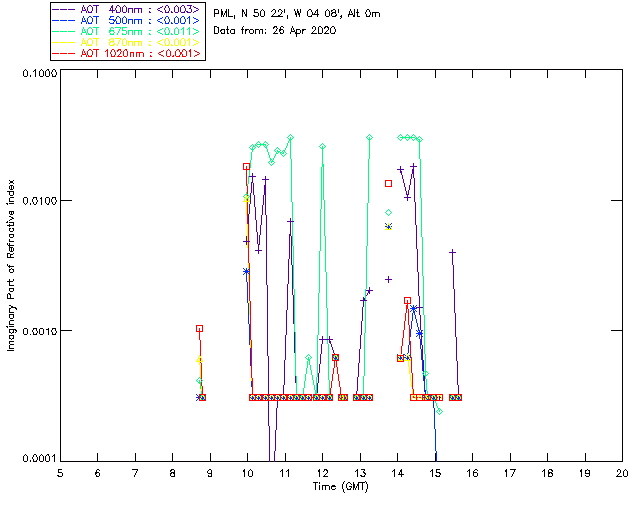Click the AOT 400nm legend entry
640x512 pixels.
[128, 9]
